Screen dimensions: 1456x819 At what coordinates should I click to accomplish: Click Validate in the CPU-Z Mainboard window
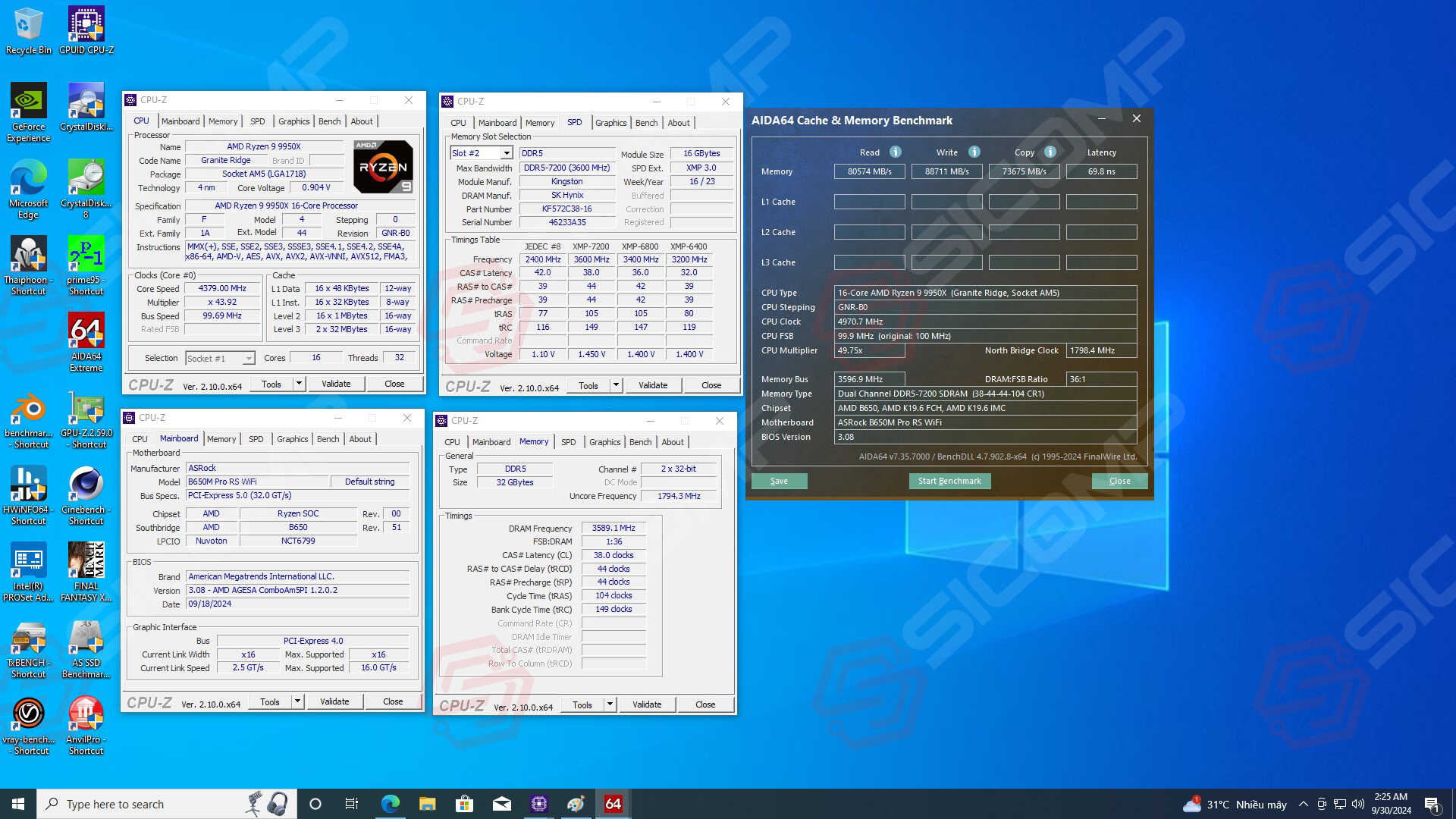point(334,701)
